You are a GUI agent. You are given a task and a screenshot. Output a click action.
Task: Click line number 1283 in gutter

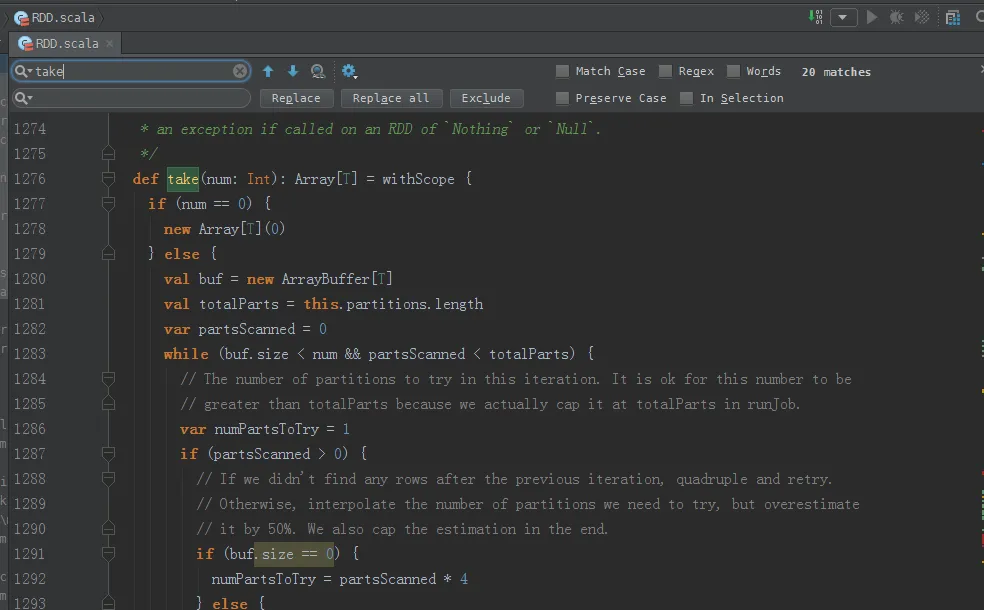(x=29, y=353)
